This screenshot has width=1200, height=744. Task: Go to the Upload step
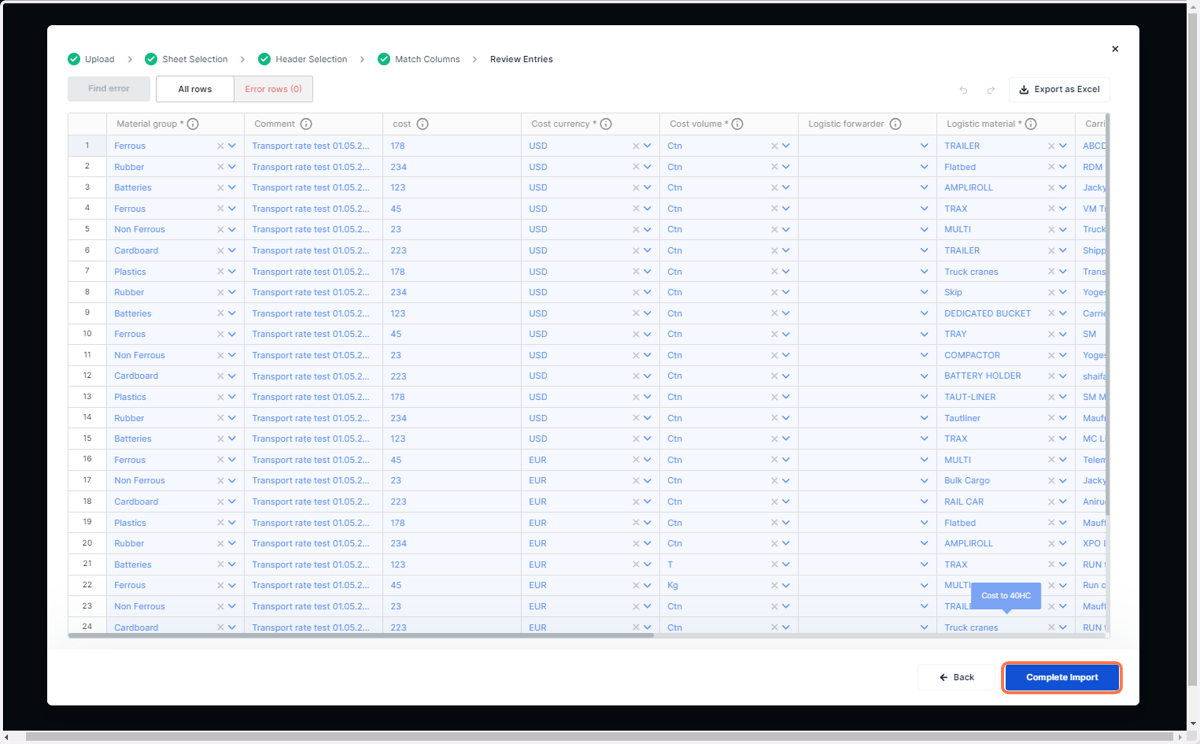99,59
